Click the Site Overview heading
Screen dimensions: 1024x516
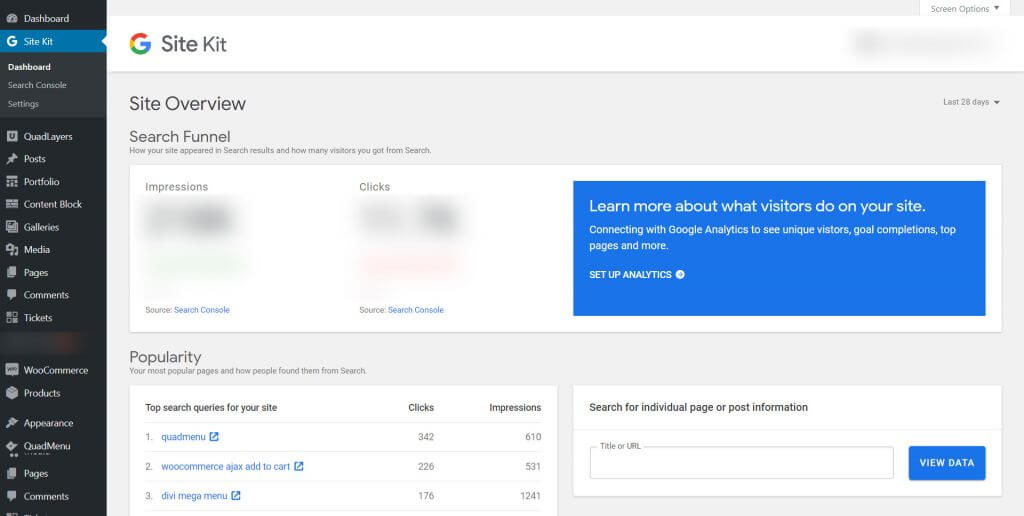[x=187, y=104]
